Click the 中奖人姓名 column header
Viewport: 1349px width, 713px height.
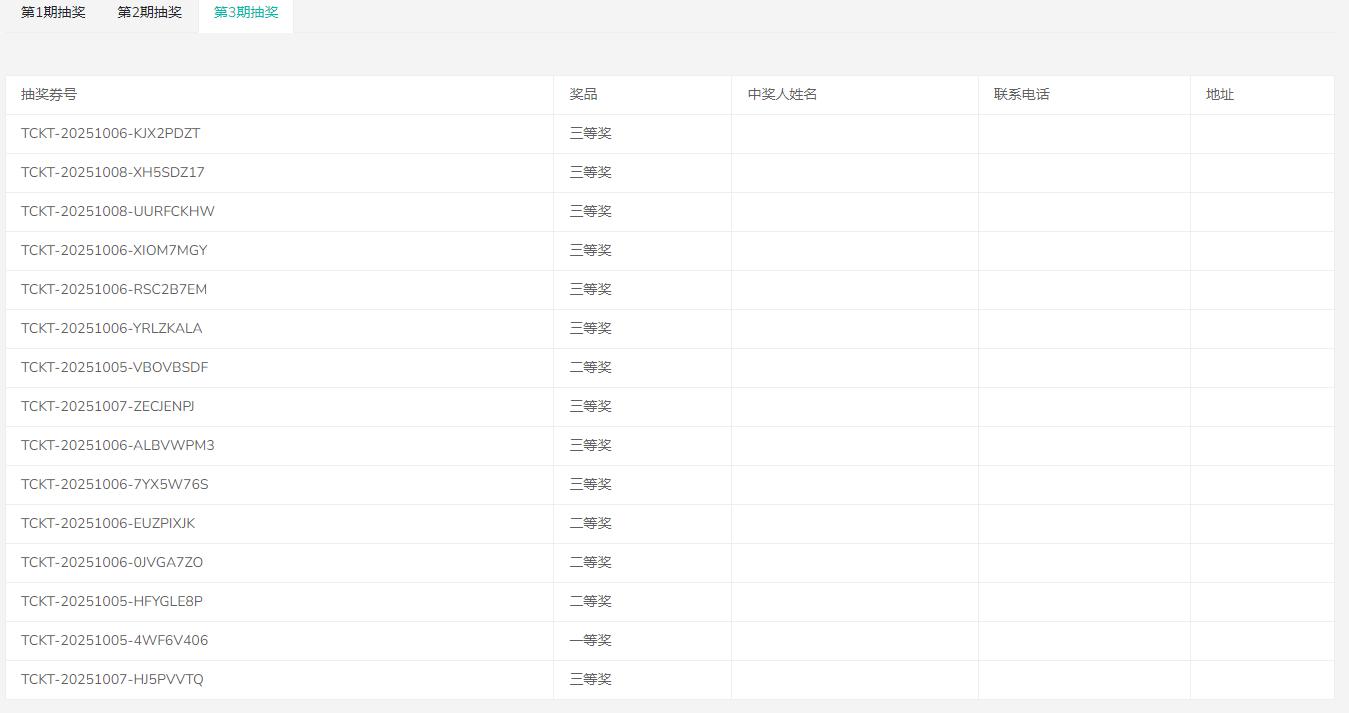tap(782, 95)
